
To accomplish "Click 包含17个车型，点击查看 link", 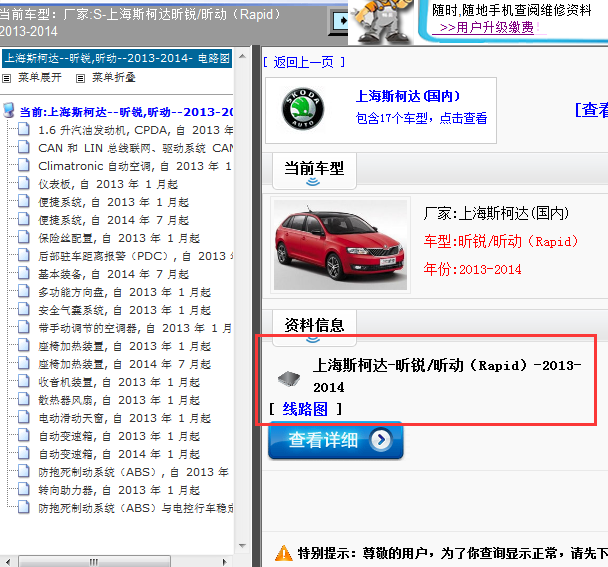I will (421, 118).
